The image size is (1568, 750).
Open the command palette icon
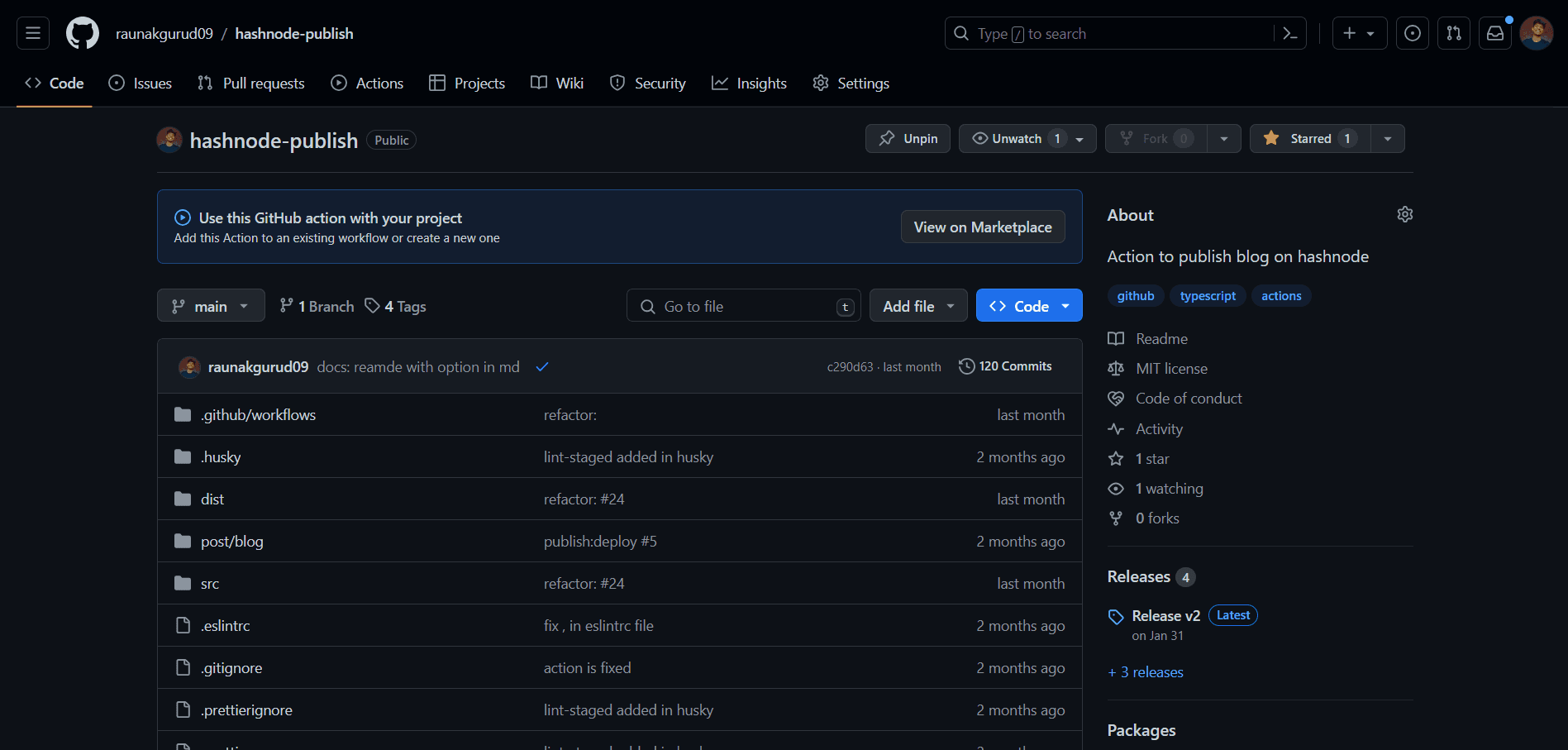tap(1289, 33)
